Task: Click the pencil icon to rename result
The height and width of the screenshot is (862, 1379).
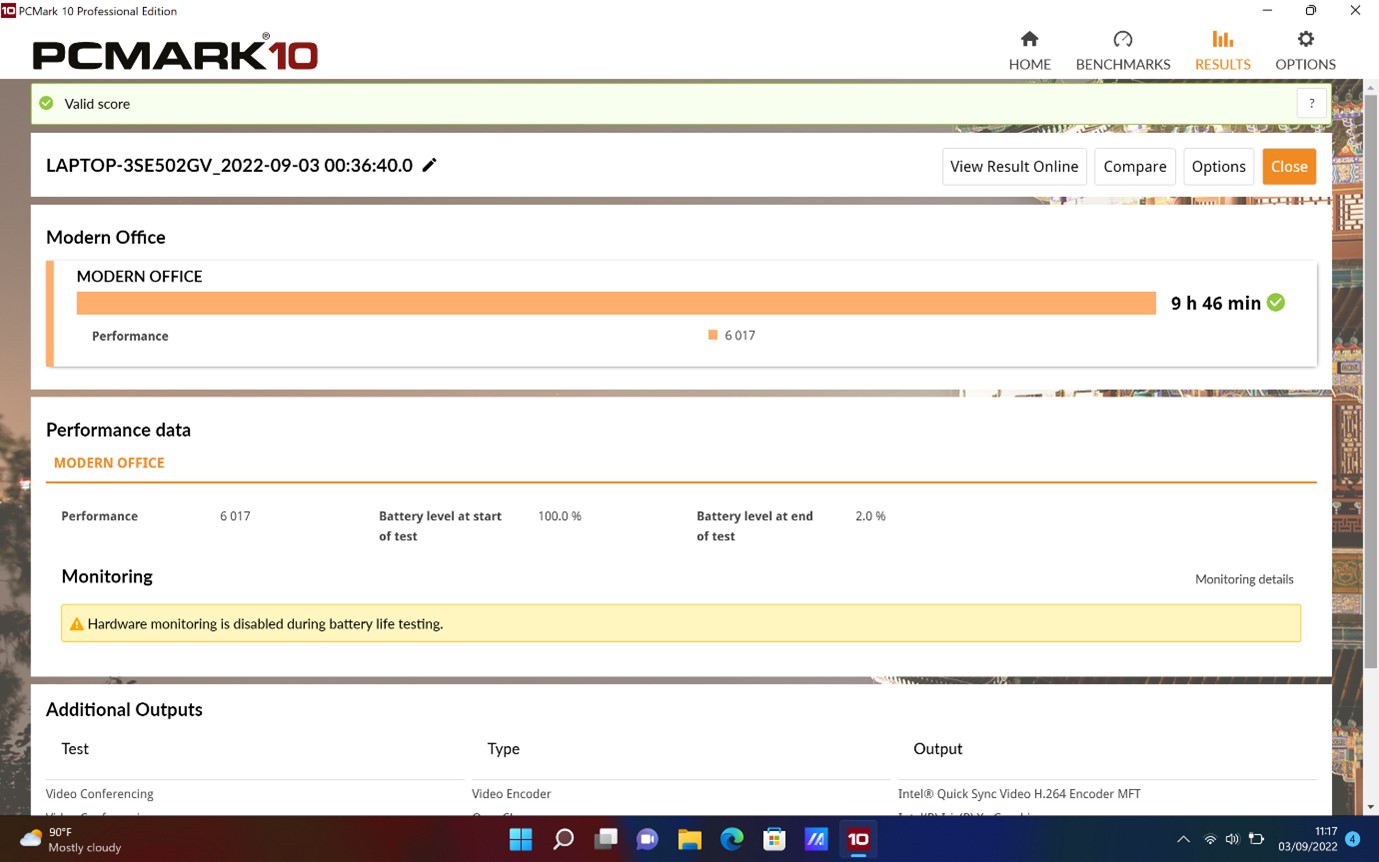Action: [x=429, y=165]
